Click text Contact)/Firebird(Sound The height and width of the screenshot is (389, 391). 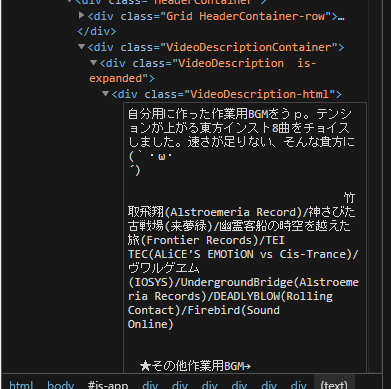pos(204,310)
